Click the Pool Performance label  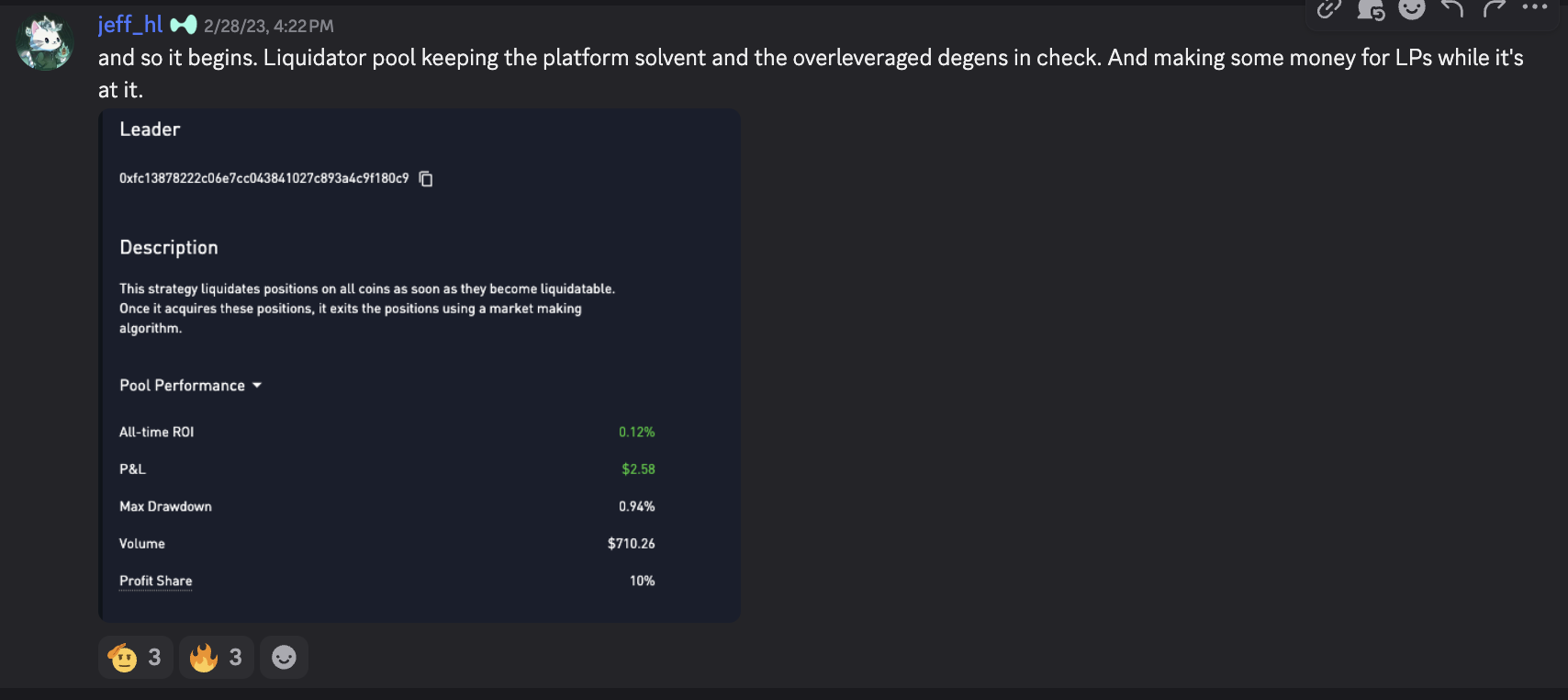pyautogui.click(x=182, y=386)
